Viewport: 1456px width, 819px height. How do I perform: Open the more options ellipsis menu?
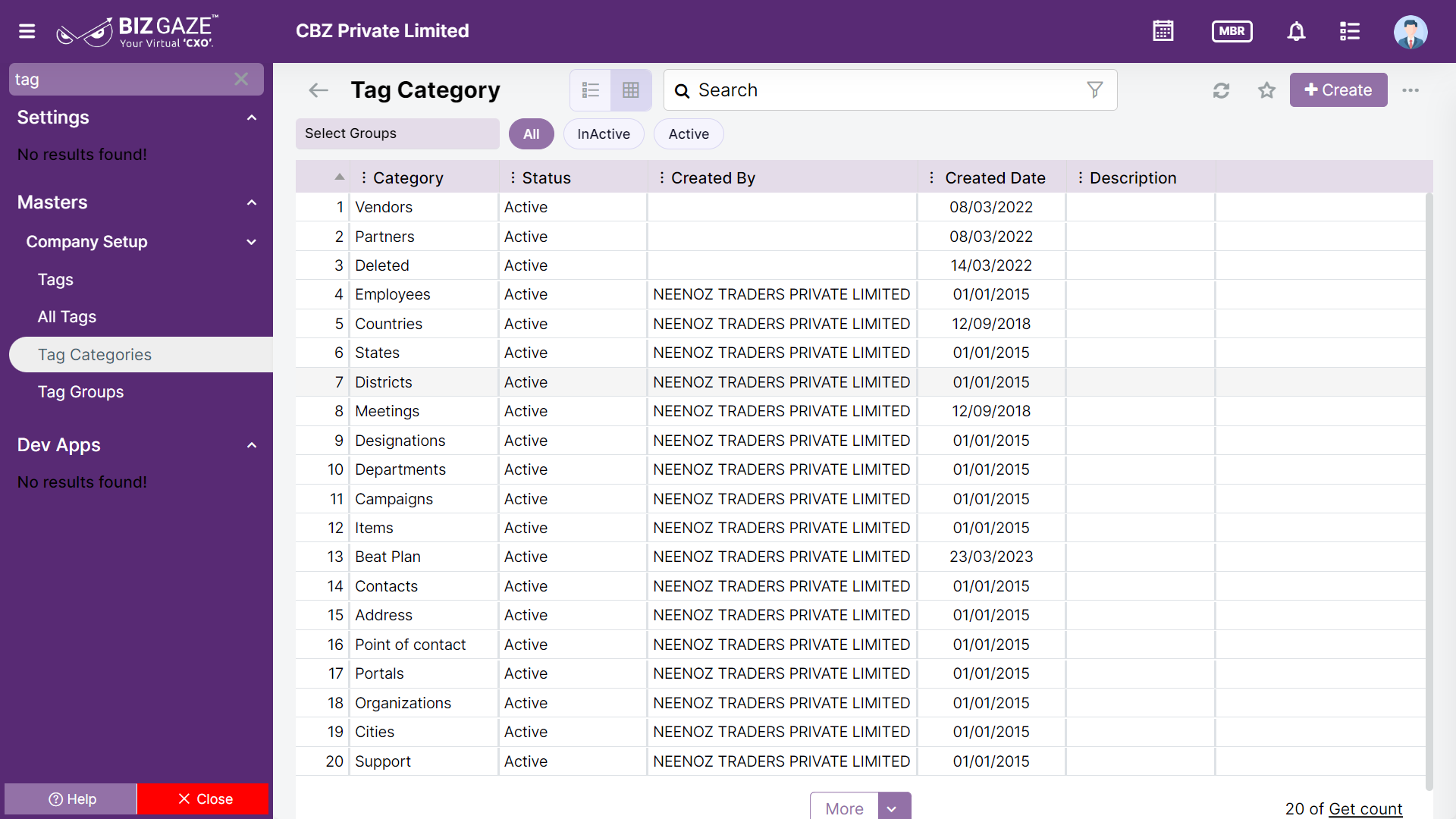point(1410,90)
